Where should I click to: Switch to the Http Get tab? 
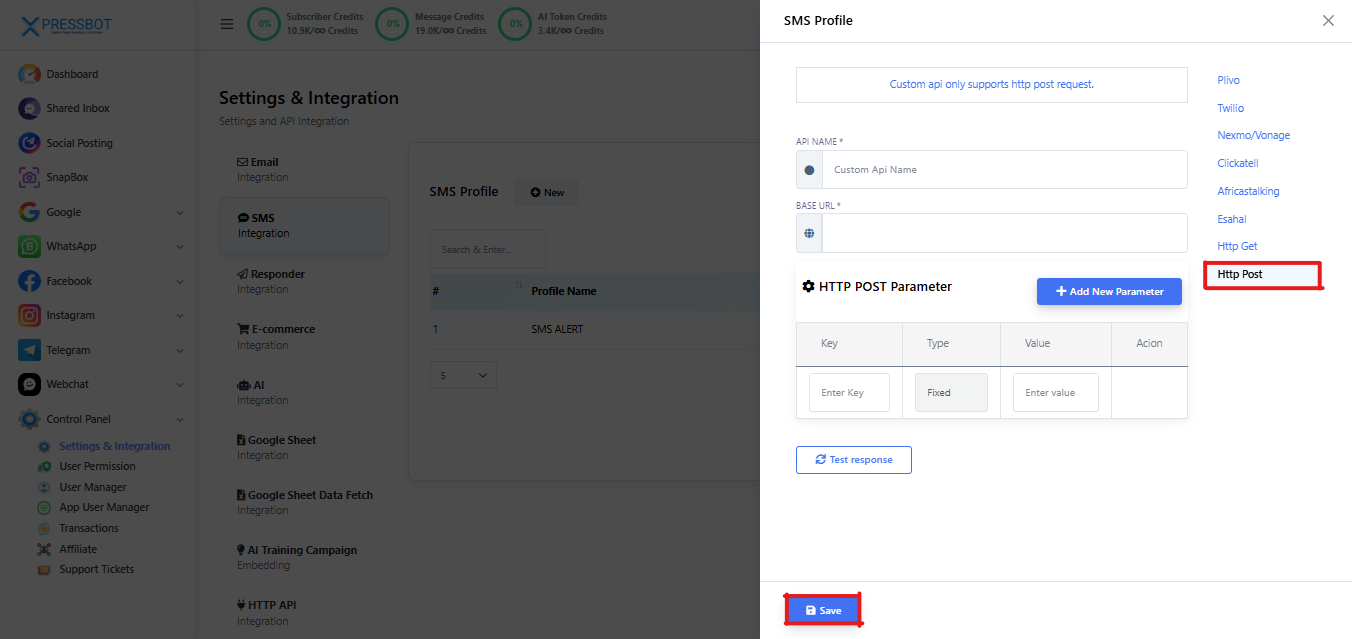[x=1237, y=246]
